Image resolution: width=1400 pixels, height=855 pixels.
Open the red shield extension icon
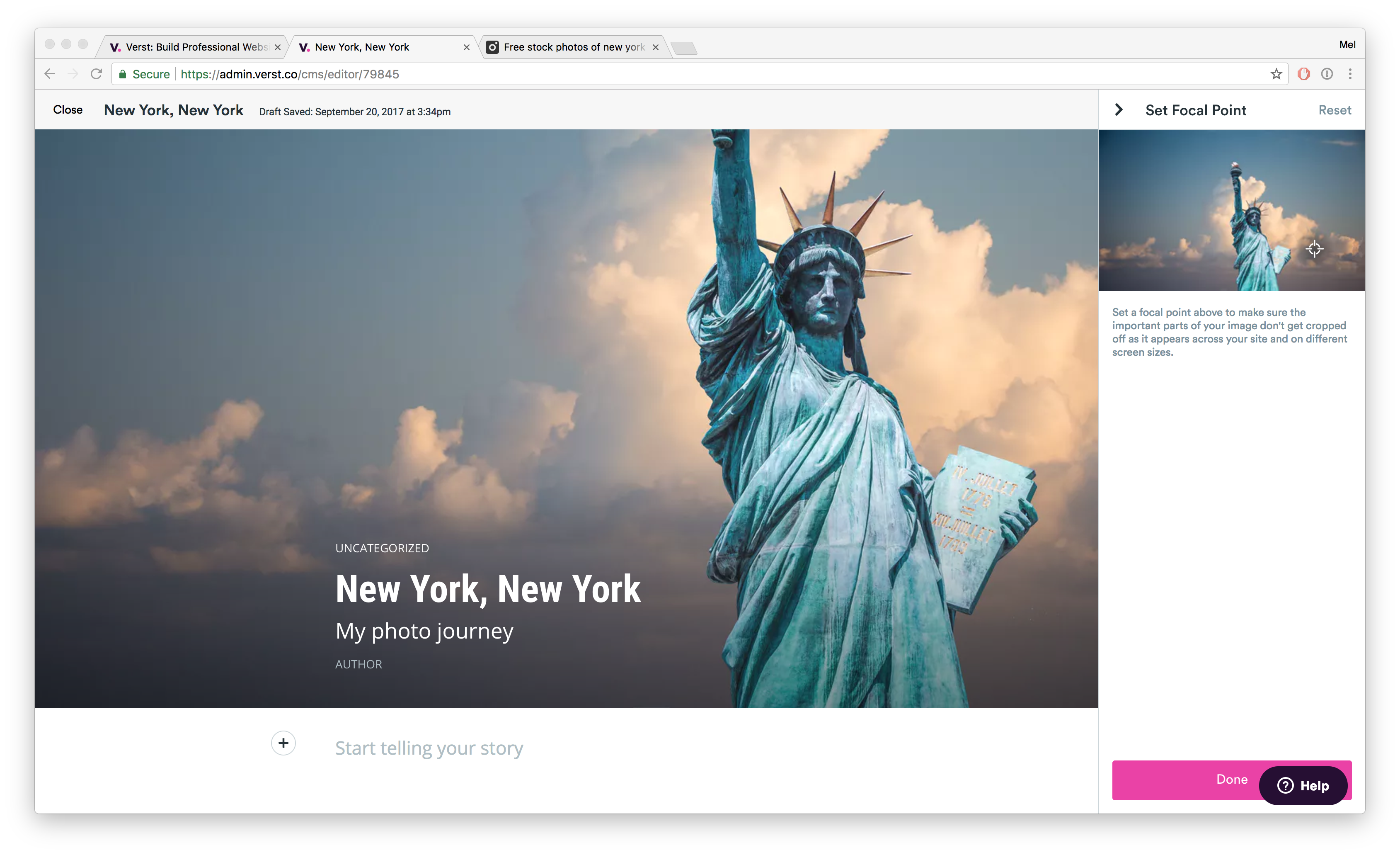point(1303,74)
